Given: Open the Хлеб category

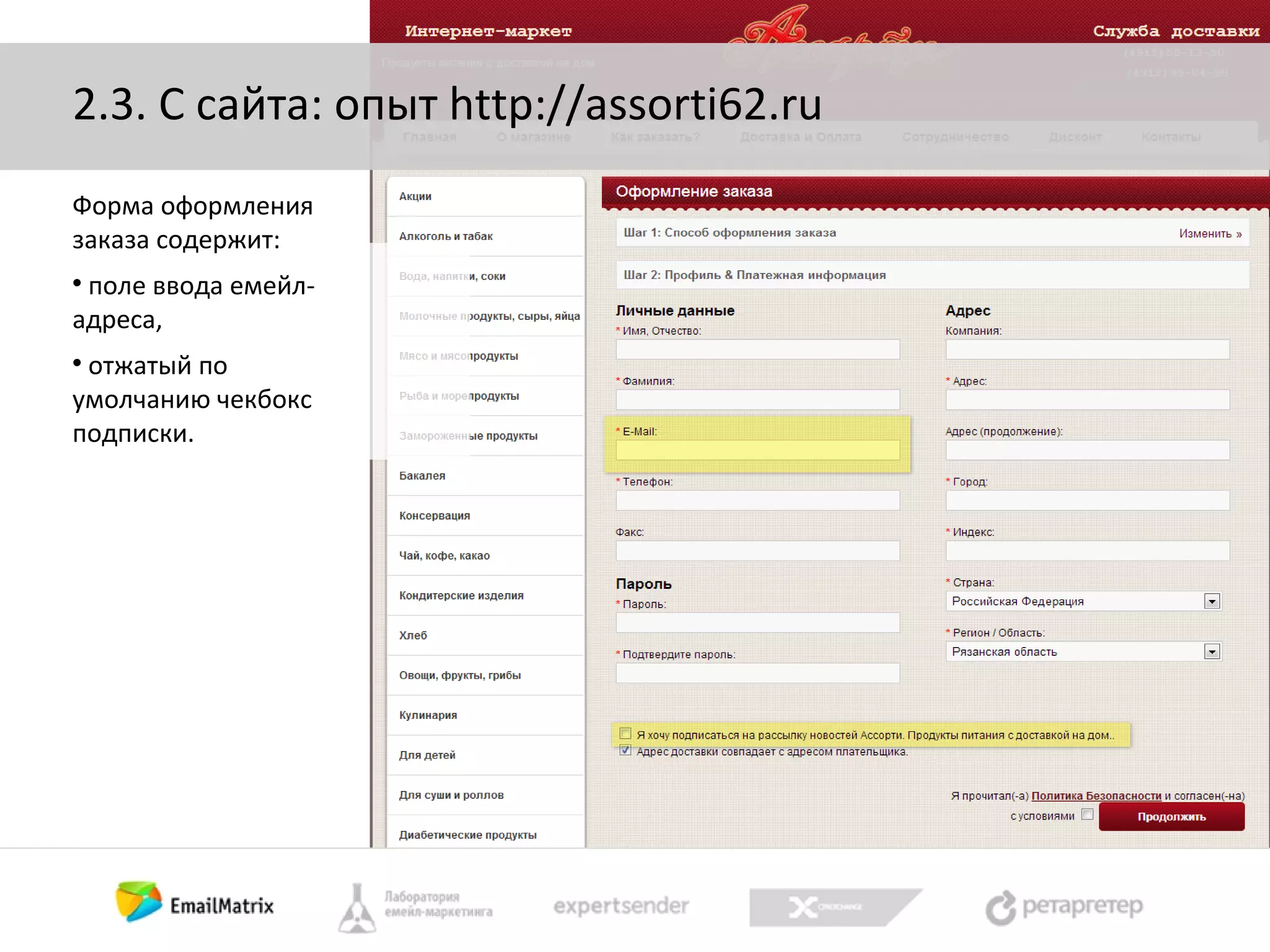Looking at the screenshot, I should pyautogui.click(x=485, y=635).
